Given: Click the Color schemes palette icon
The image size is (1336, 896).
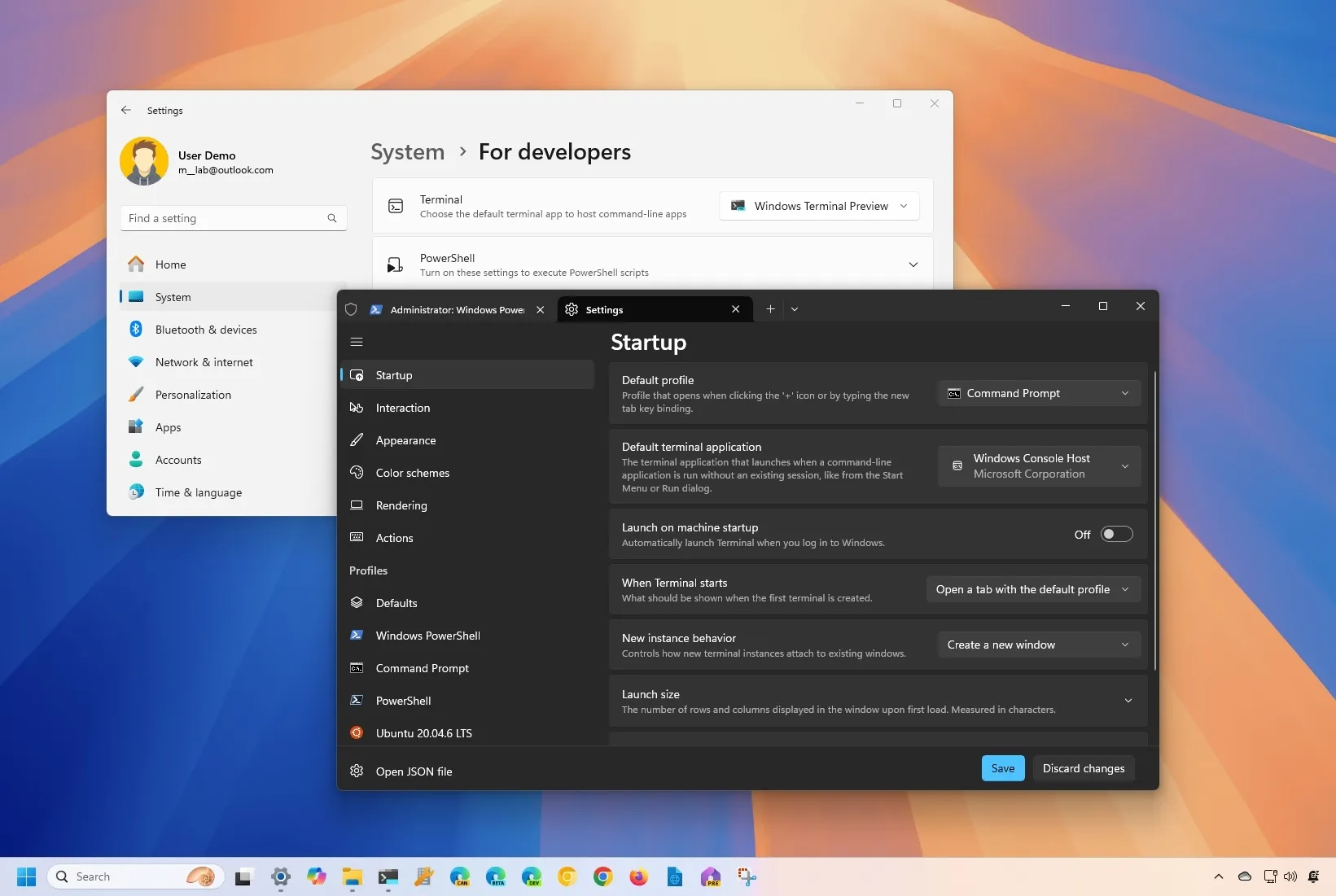Looking at the screenshot, I should (x=357, y=473).
